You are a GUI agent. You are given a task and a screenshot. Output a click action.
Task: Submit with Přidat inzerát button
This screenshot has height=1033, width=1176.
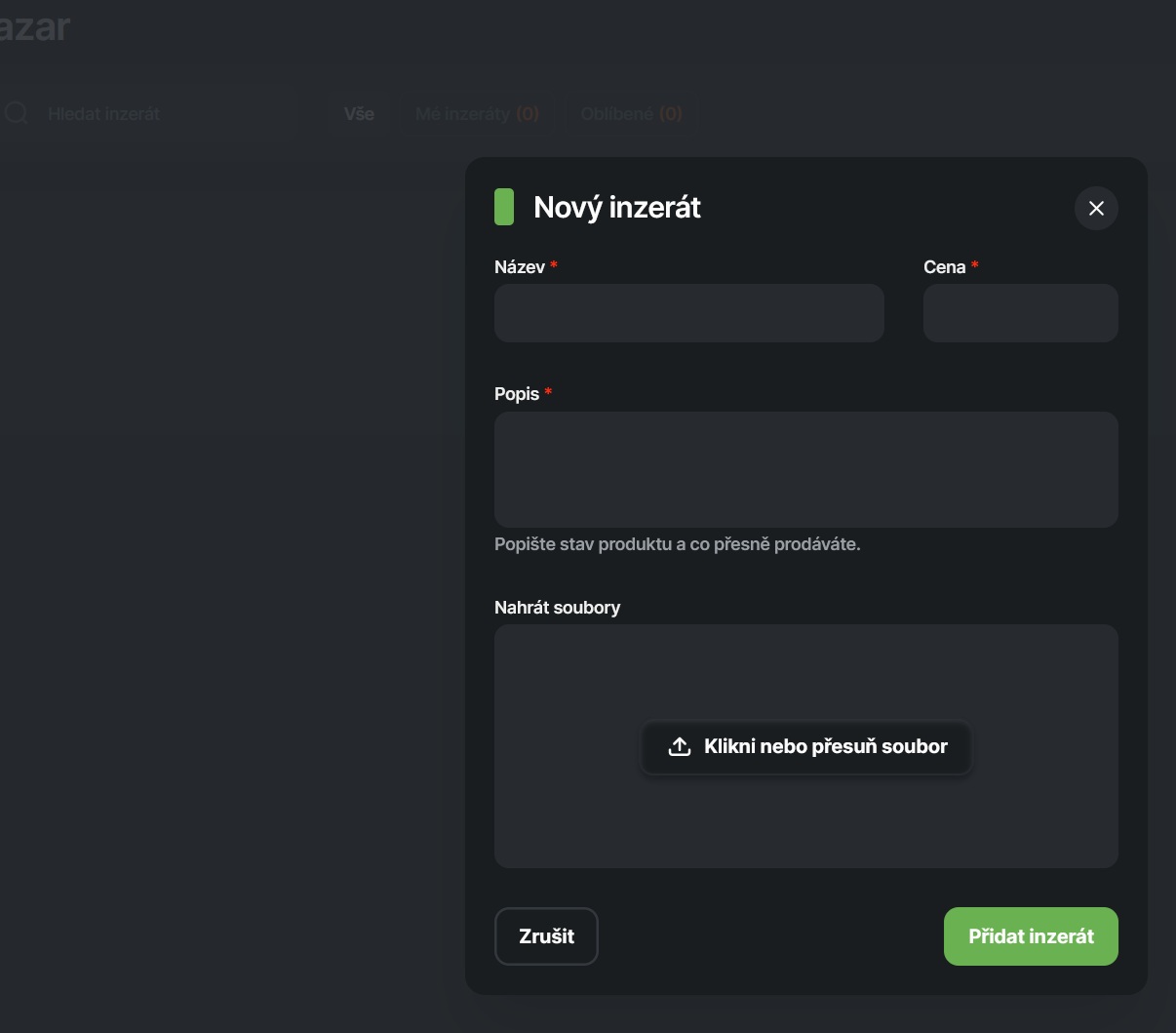click(1031, 936)
